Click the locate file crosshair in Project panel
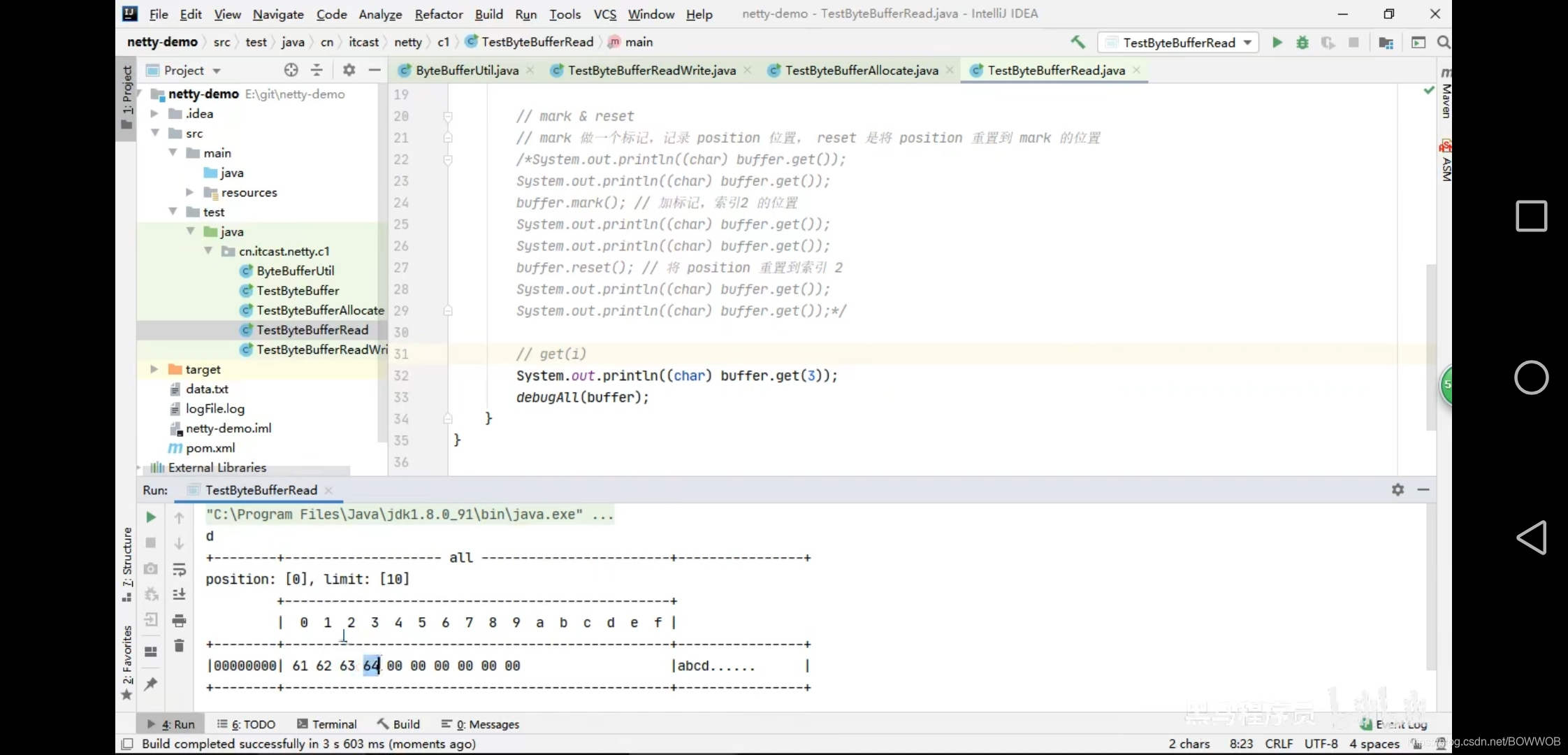The image size is (1568, 755). tap(291, 70)
